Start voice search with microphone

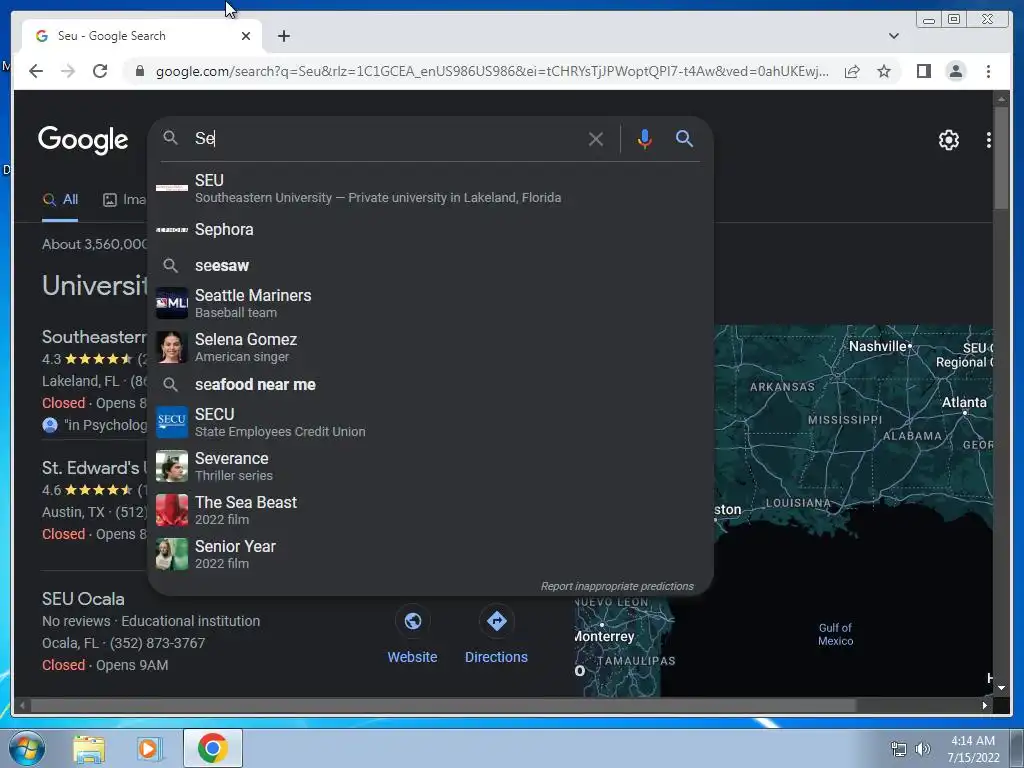(x=645, y=138)
